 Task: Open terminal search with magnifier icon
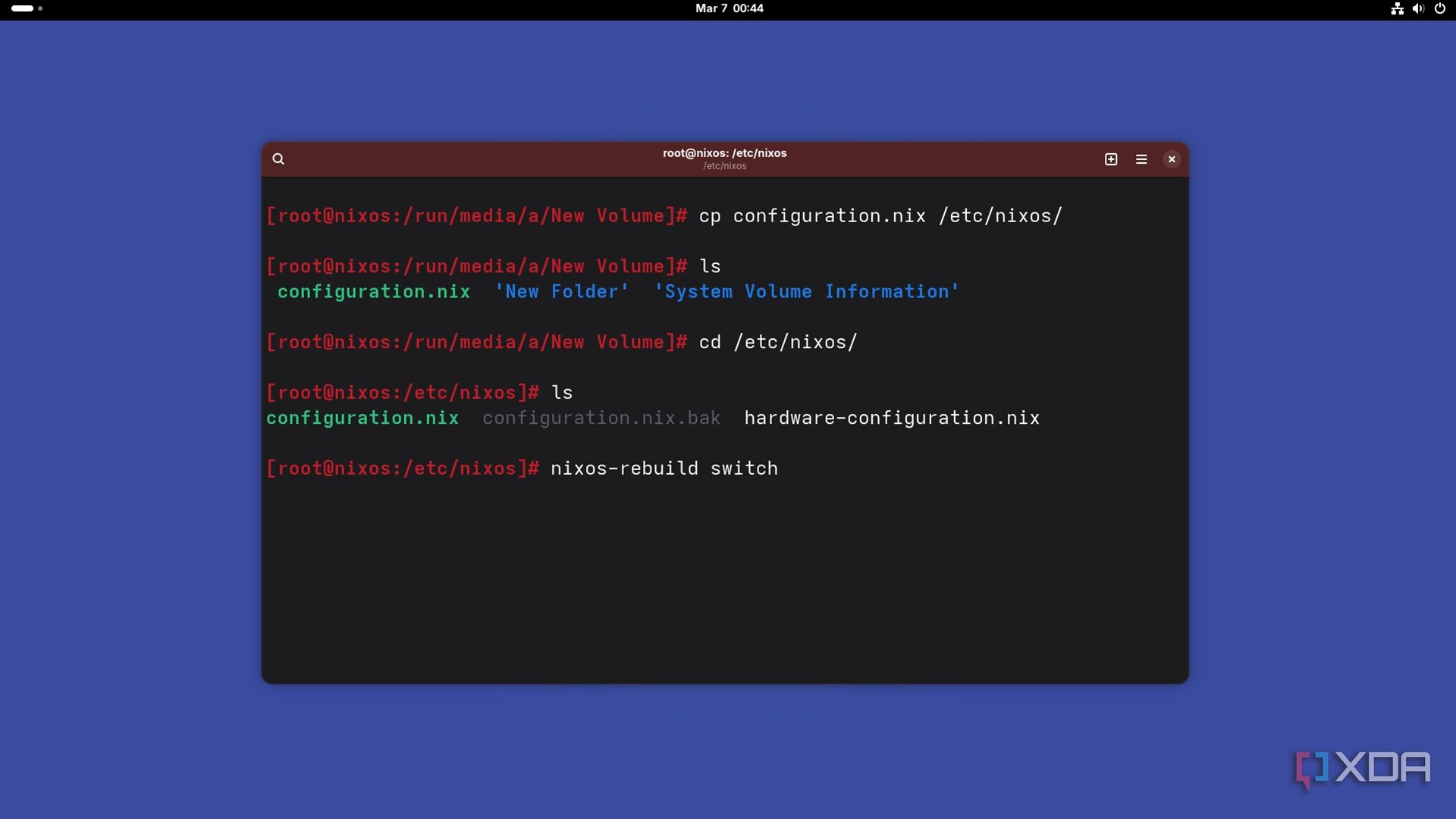point(278,159)
